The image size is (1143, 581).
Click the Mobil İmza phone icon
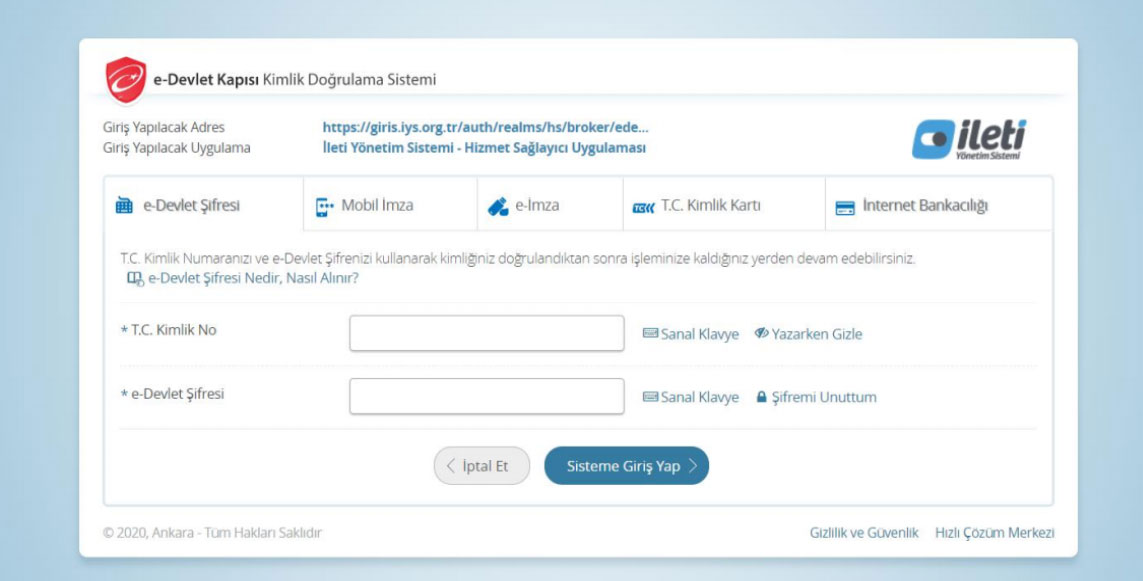tap(324, 206)
